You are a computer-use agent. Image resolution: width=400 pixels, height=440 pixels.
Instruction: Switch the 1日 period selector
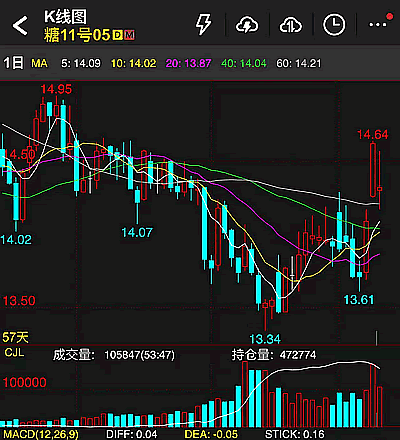click(x=13, y=63)
